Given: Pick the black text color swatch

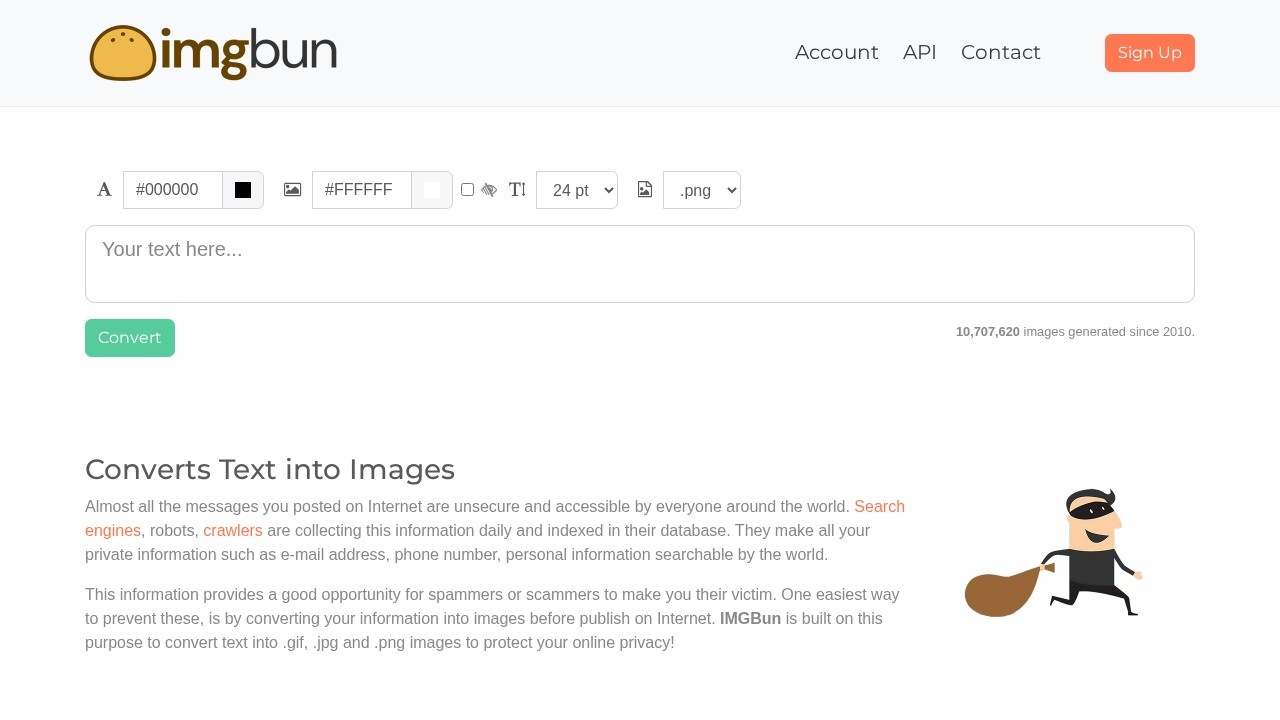Looking at the screenshot, I should (243, 190).
